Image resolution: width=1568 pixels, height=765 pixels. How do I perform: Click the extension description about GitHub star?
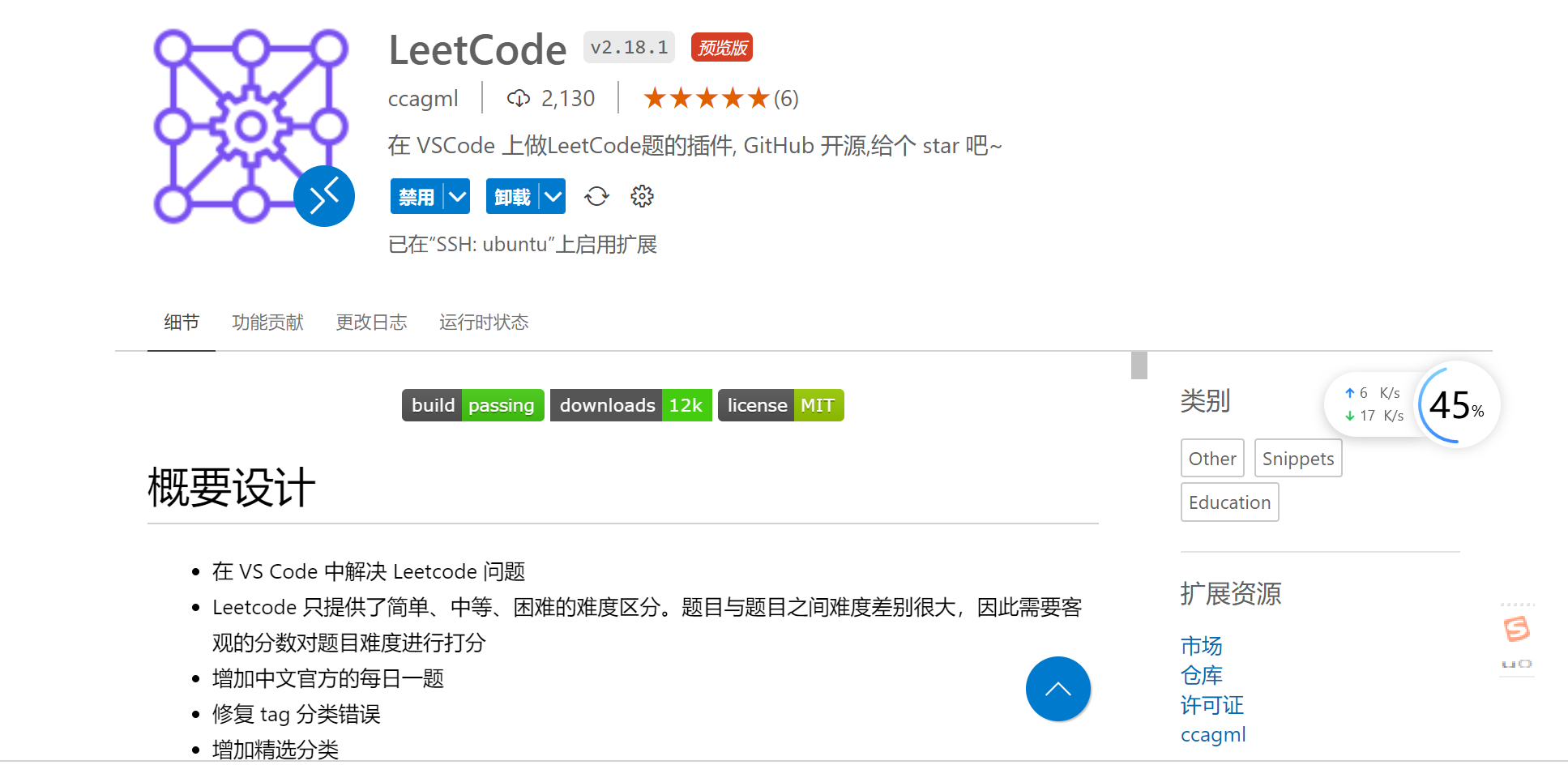pyautogui.click(x=695, y=146)
